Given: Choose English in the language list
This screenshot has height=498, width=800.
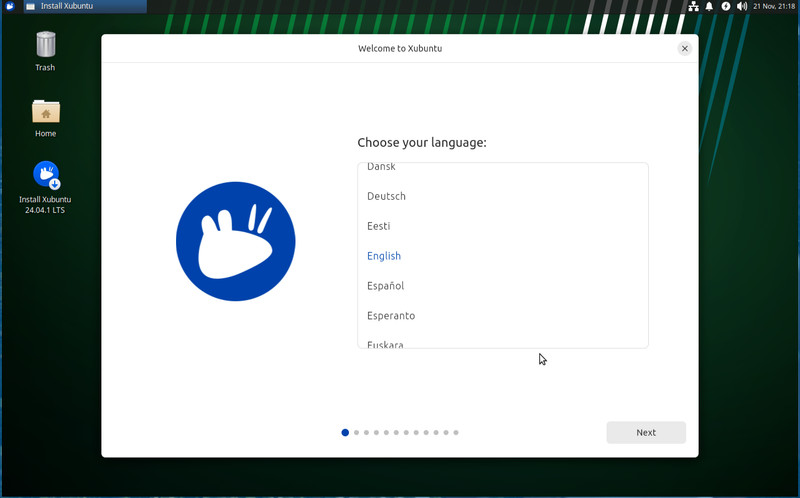Looking at the screenshot, I should pyautogui.click(x=503, y=256).
